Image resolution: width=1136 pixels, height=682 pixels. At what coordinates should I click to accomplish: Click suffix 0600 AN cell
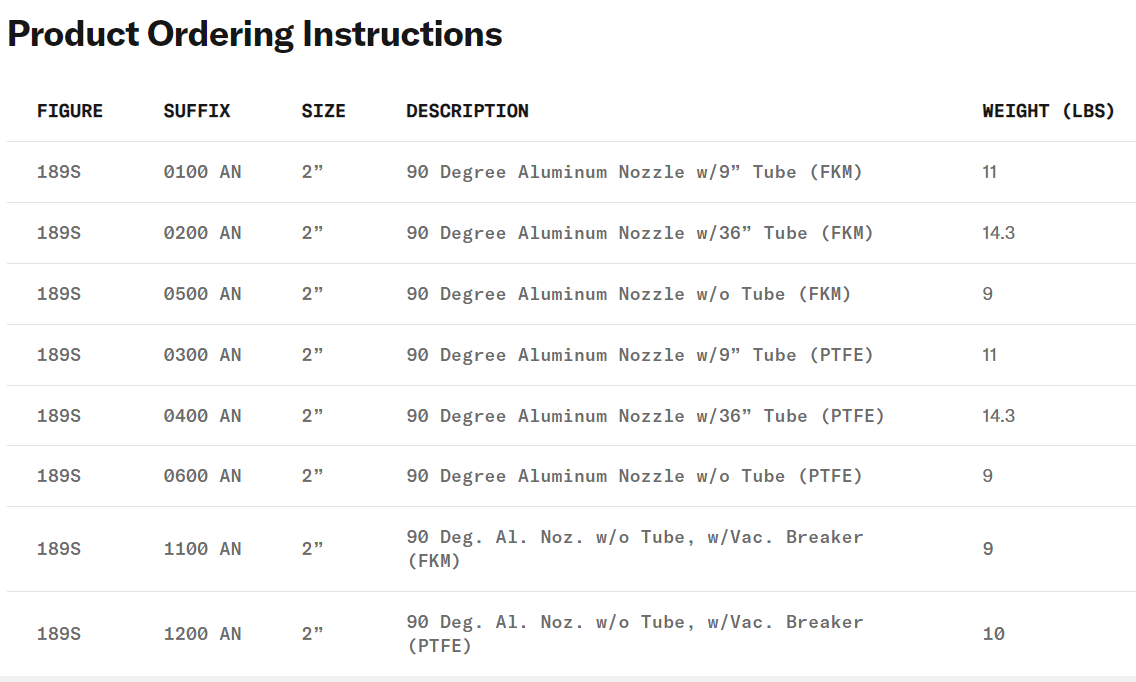(202, 476)
